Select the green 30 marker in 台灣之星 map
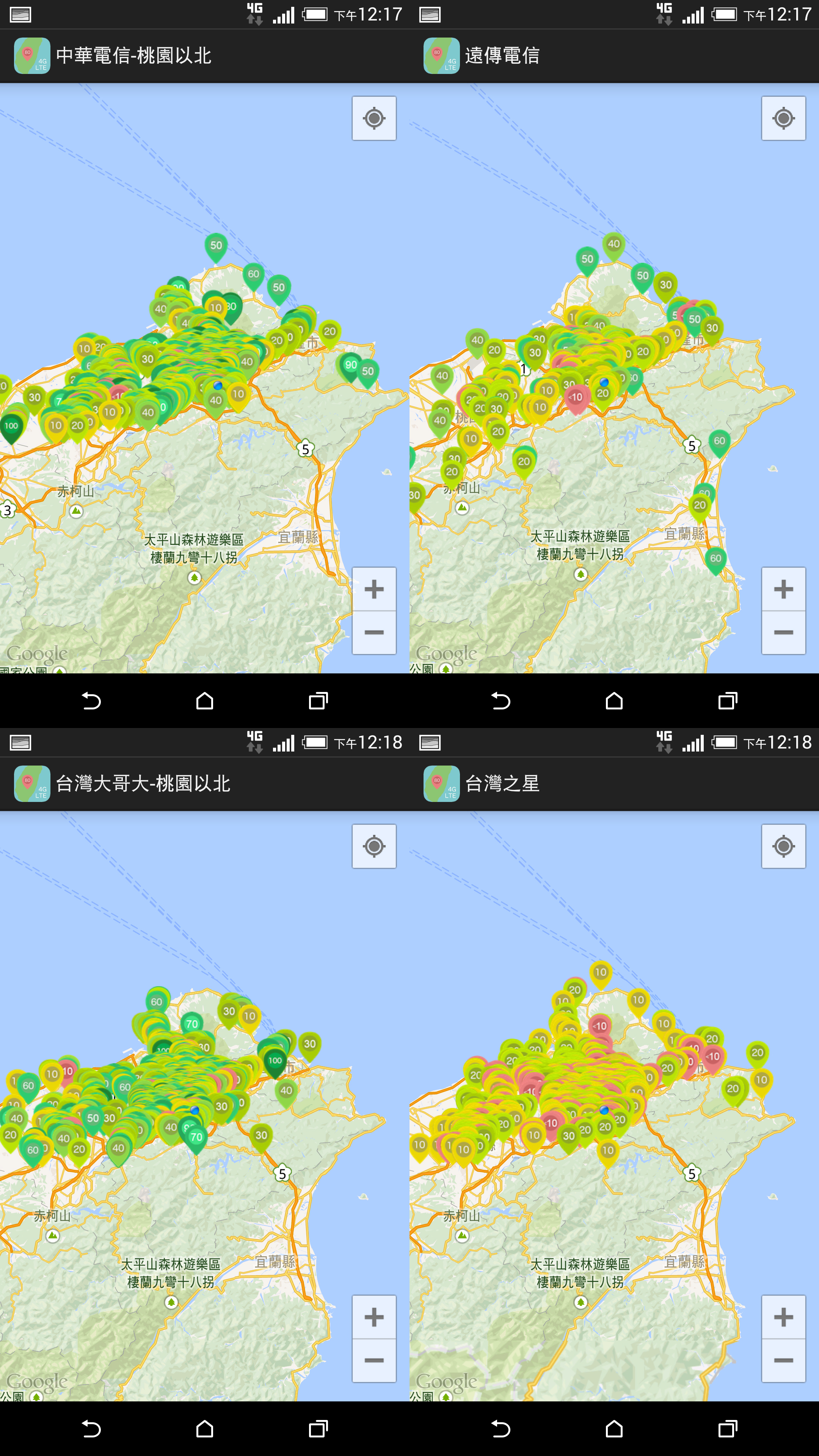Viewport: 819px width, 1456px height. click(569, 1138)
